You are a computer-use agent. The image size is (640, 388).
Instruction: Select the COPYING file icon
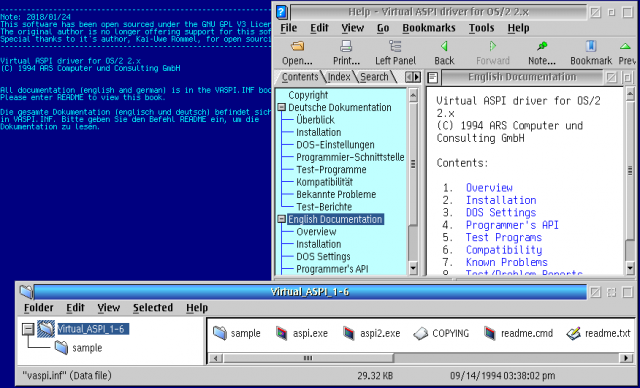[x=420, y=334]
